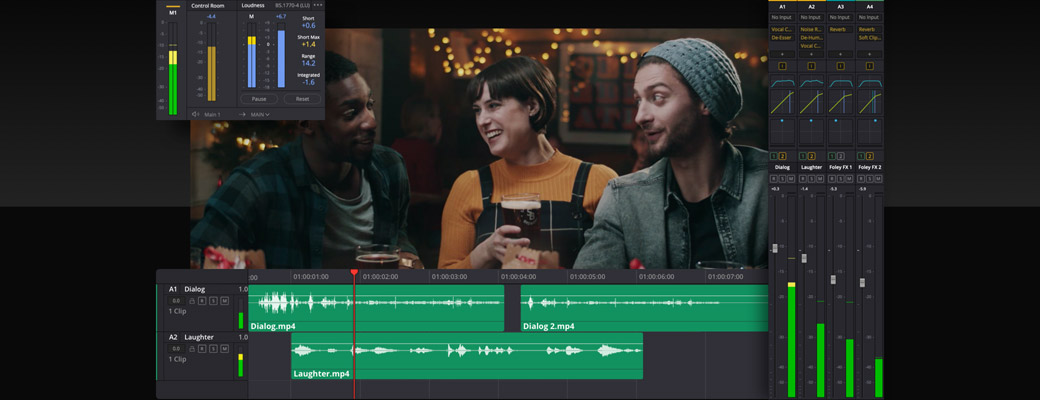Add an effect to mixer channel A1

coord(782,54)
